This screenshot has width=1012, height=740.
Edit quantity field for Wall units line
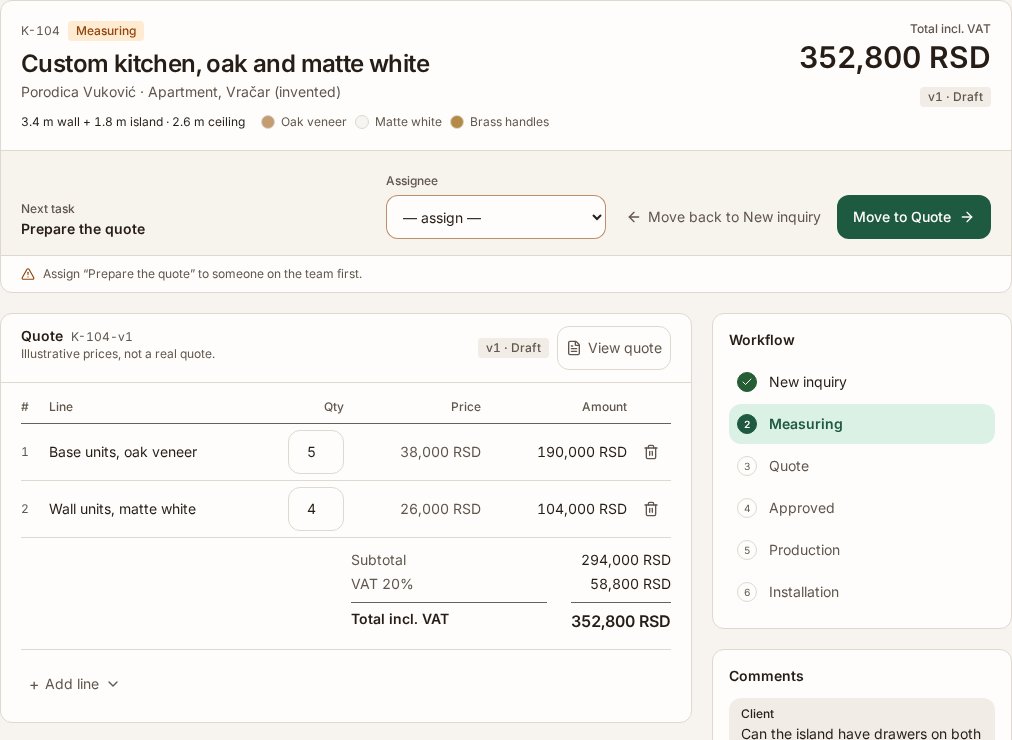pyautogui.click(x=316, y=509)
